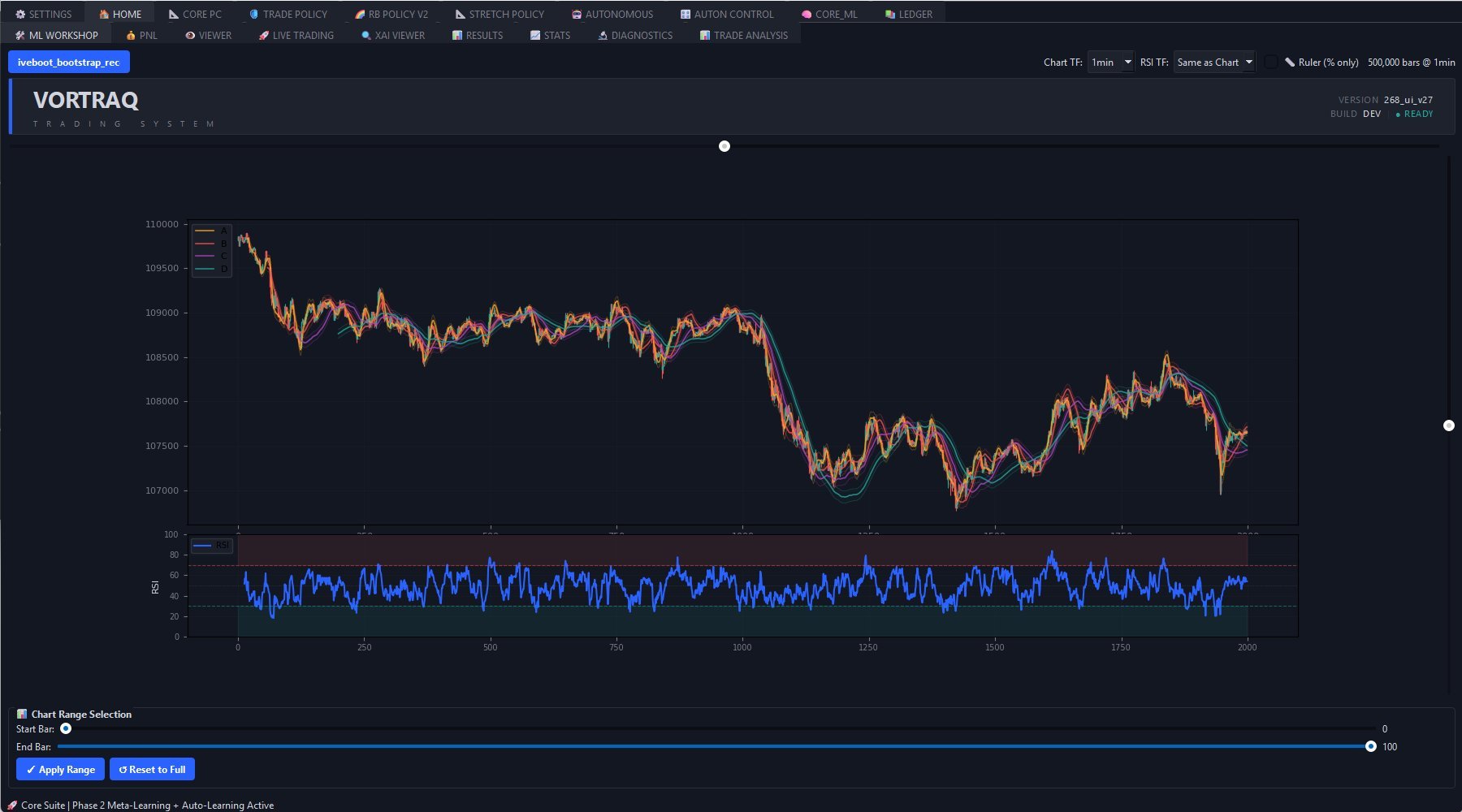Click the horizontal slider handle above the chart
Screen dimensions: 1462x812
point(725,146)
